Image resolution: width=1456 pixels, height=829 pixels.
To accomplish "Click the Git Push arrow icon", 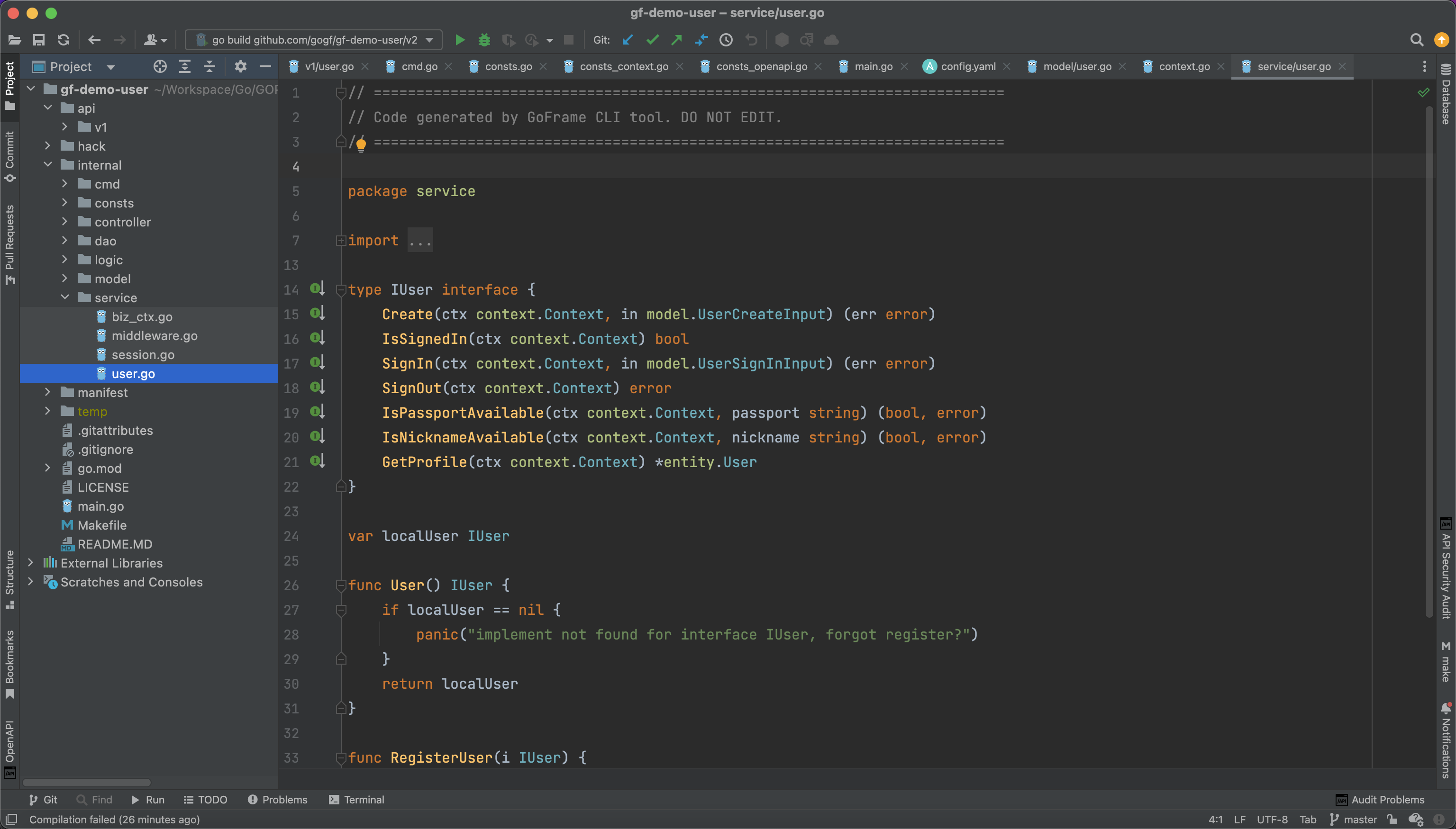I will point(677,40).
